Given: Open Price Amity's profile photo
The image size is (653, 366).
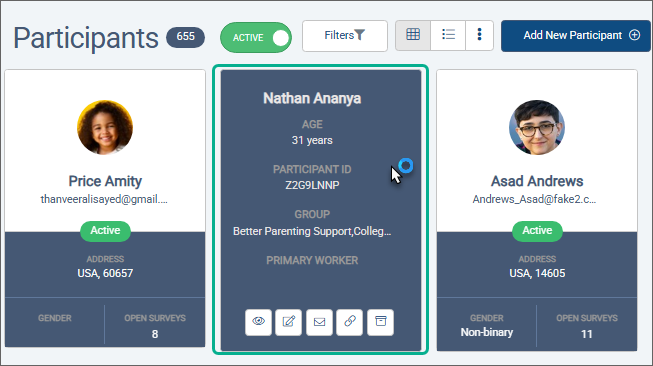Looking at the screenshot, I should [x=105, y=127].
